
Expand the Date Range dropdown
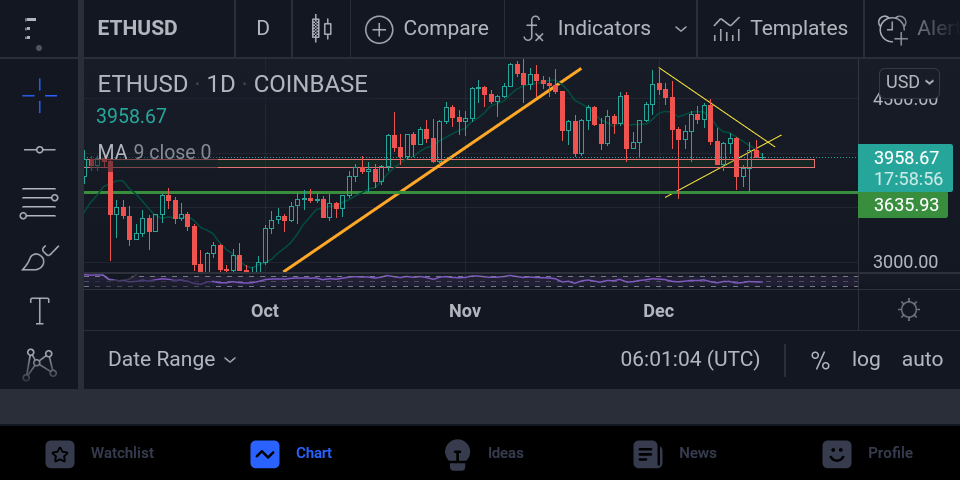(172, 359)
